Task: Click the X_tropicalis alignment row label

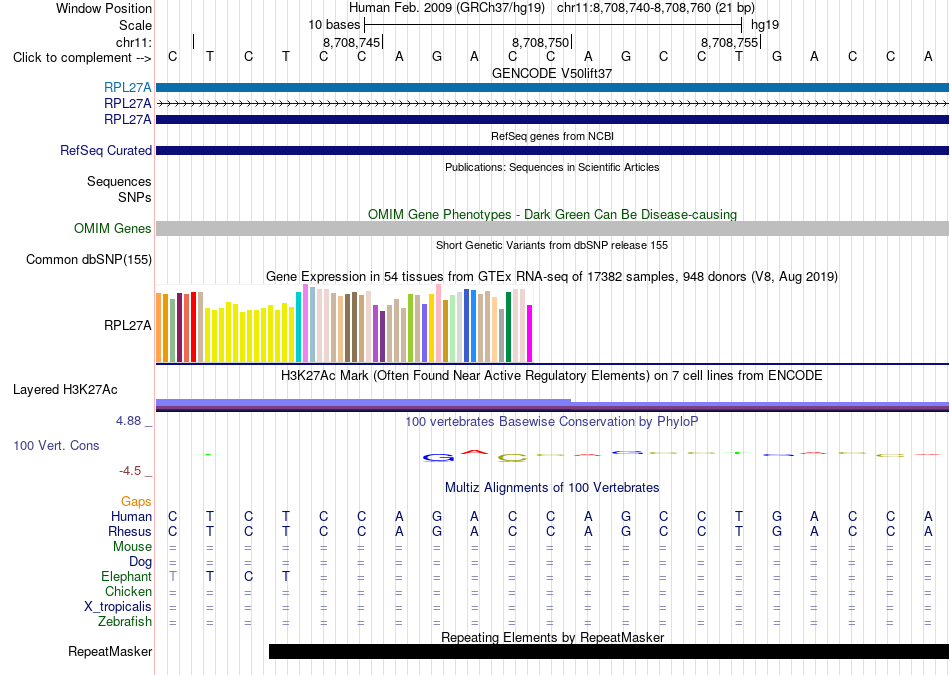Action: (118, 607)
